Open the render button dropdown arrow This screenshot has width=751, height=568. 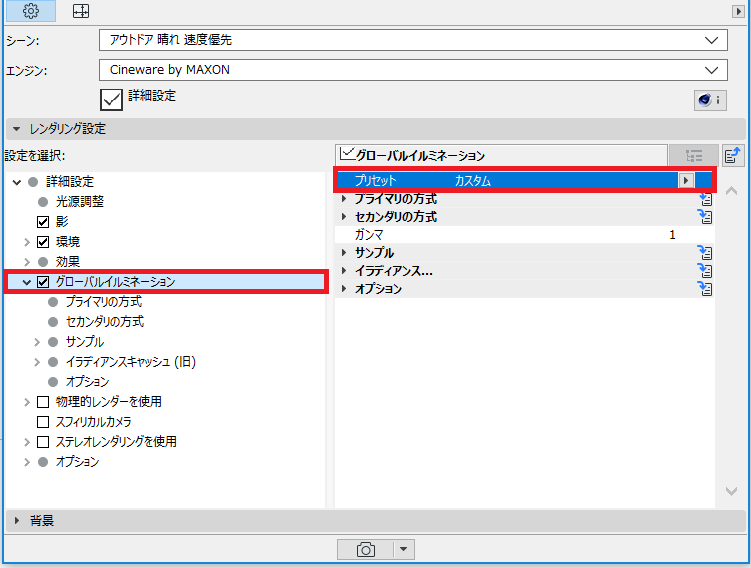[404, 549]
